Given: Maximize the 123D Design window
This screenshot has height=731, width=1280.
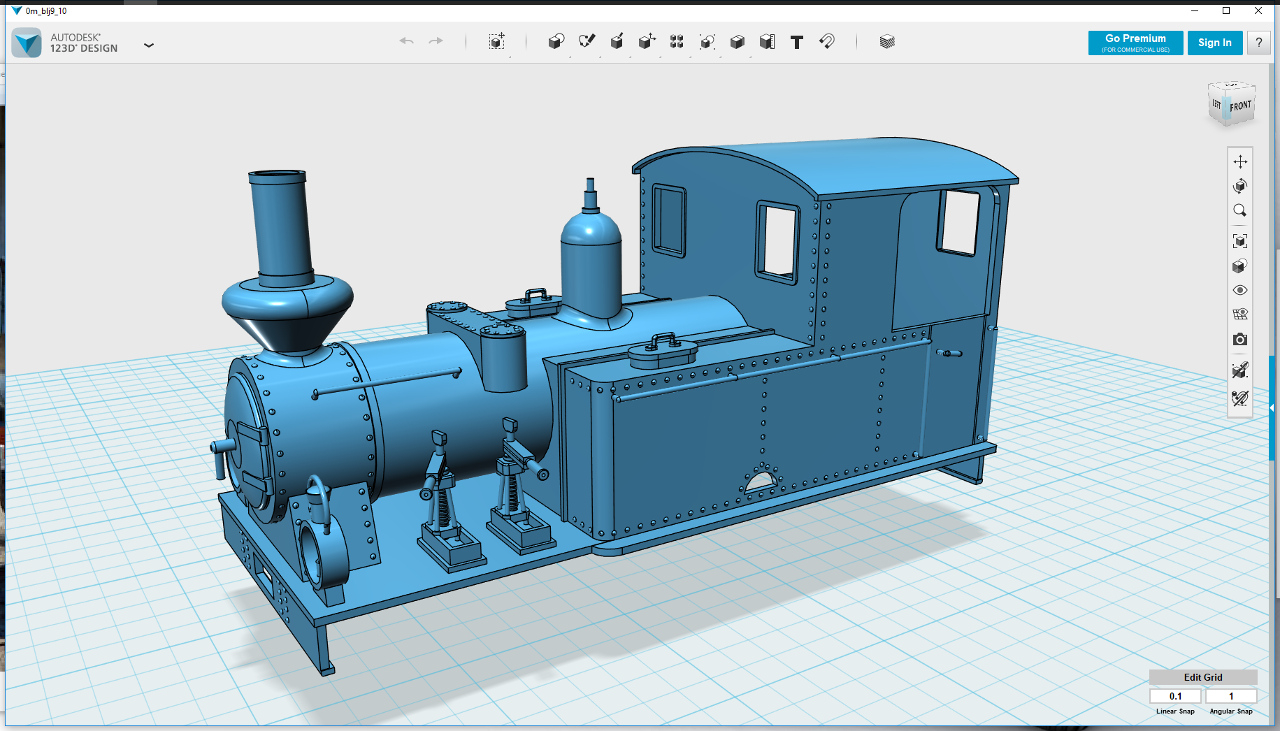Looking at the screenshot, I should pyautogui.click(x=1227, y=10).
